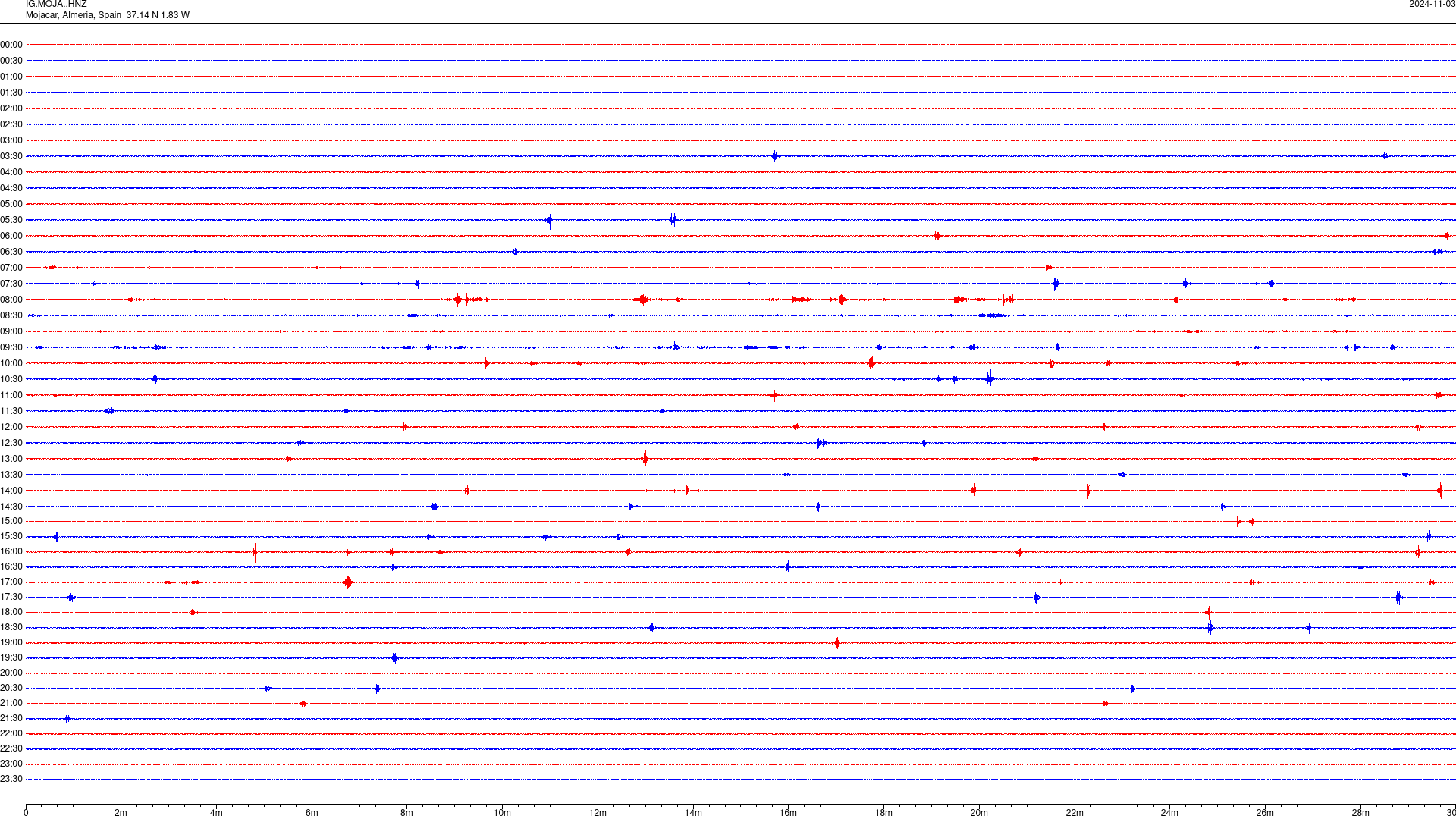Select the 16:00 row time label
The height and width of the screenshot is (819, 1456).
click(x=11, y=551)
